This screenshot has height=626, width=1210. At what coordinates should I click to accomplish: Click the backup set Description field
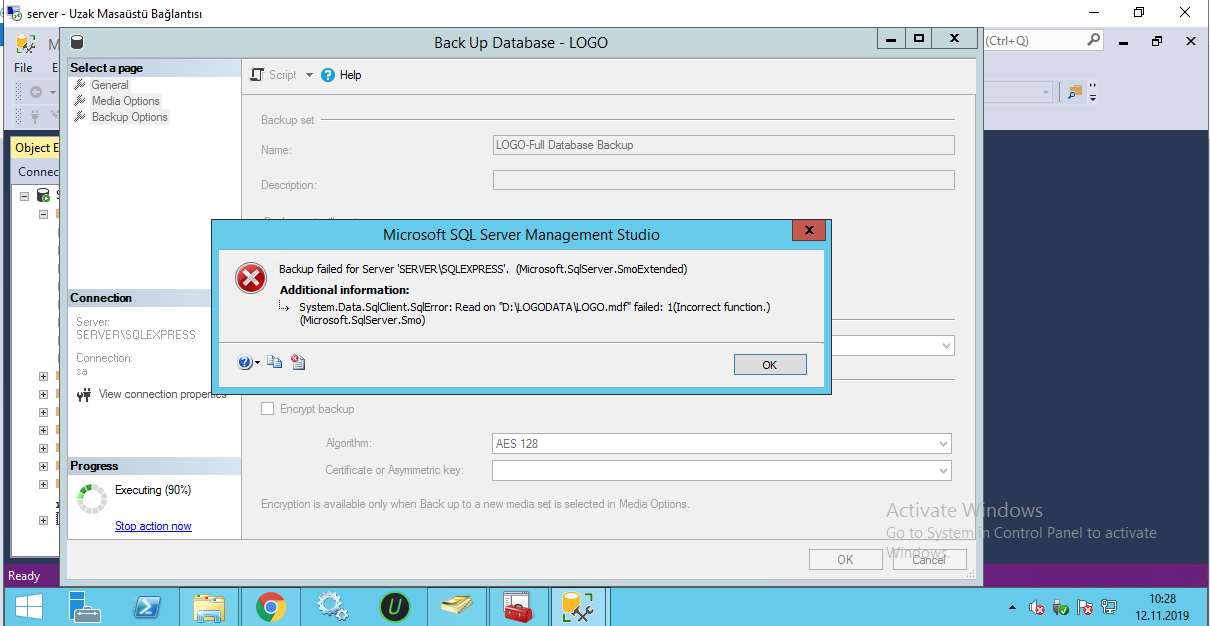pyautogui.click(x=724, y=180)
